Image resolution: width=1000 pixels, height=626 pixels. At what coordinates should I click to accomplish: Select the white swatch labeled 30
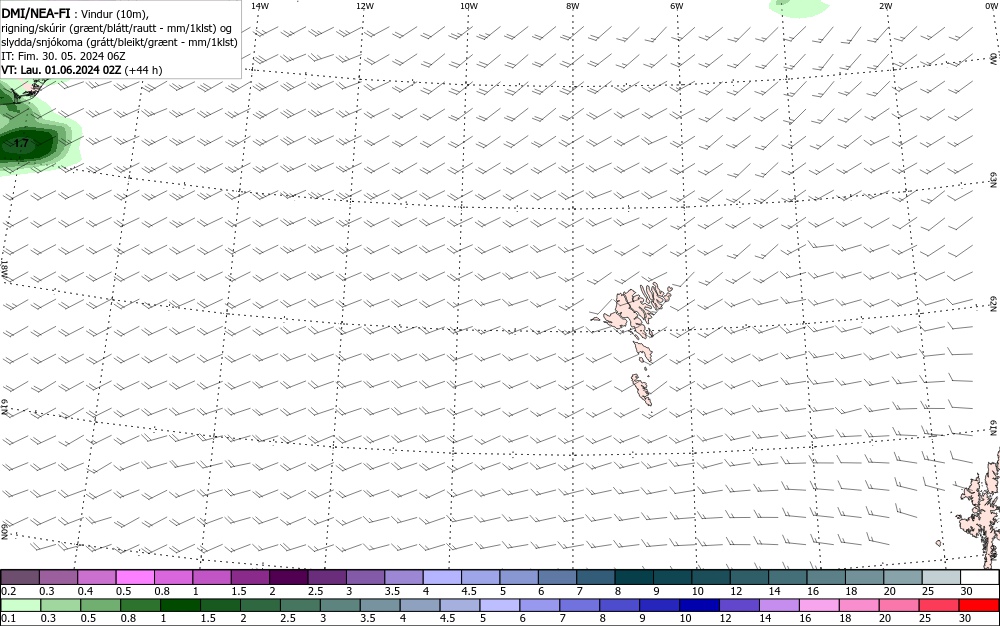(980, 578)
